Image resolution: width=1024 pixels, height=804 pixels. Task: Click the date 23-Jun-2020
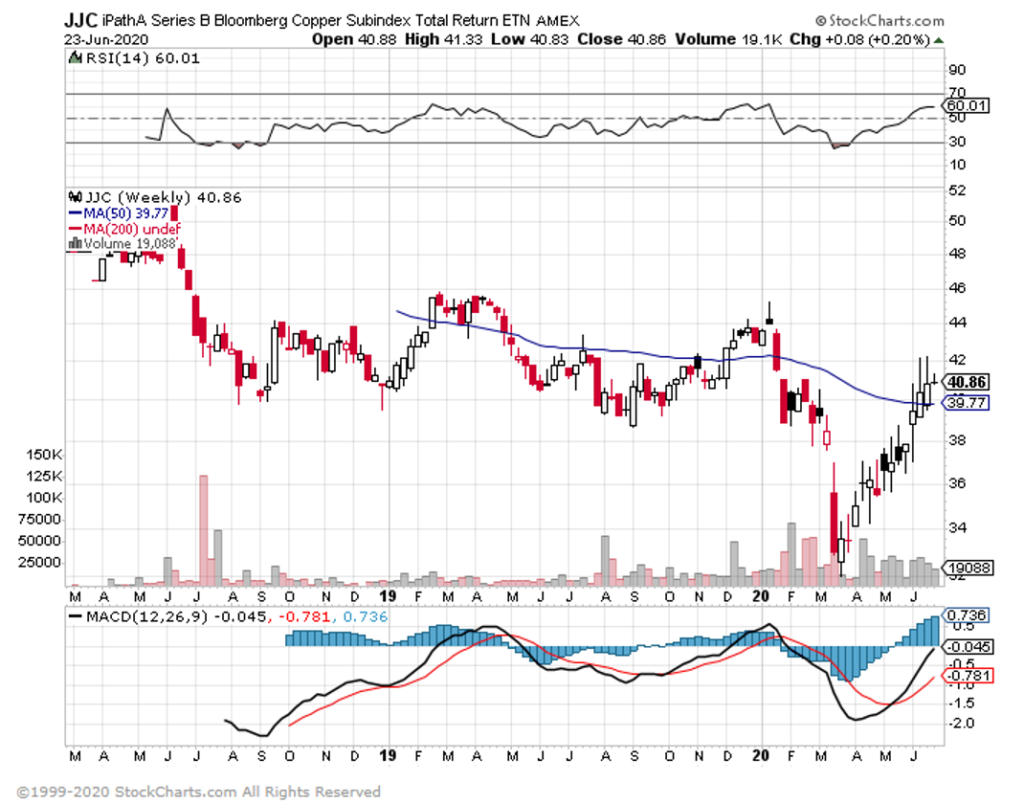(106, 40)
